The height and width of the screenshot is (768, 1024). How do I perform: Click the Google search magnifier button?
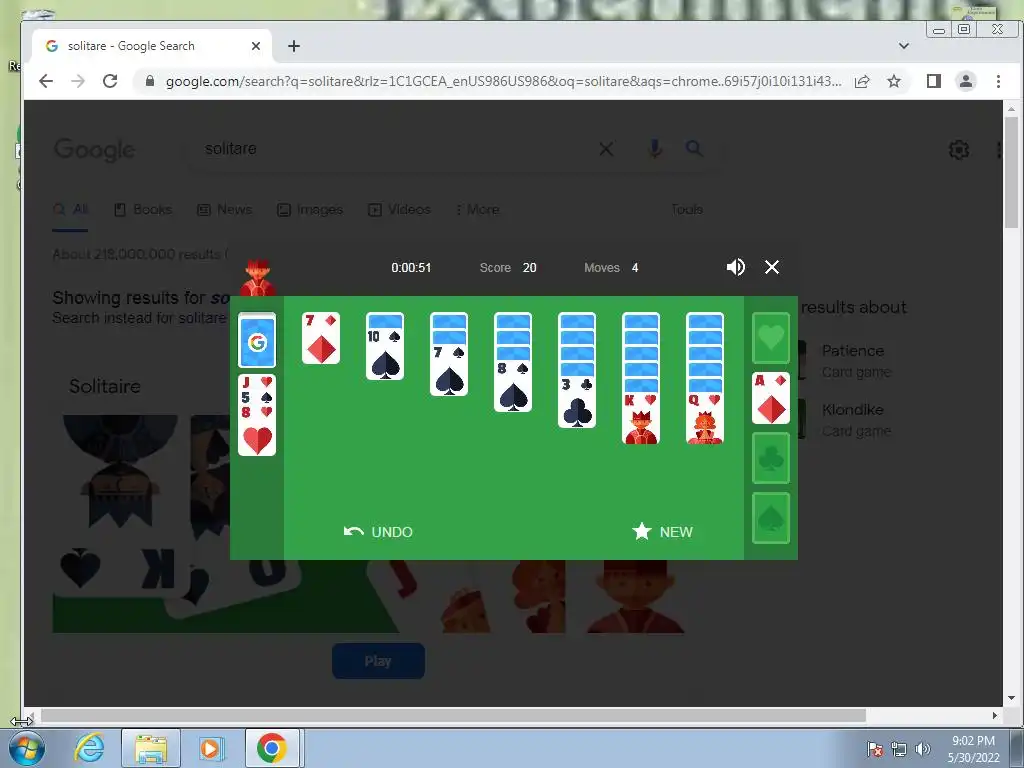(694, 149)
